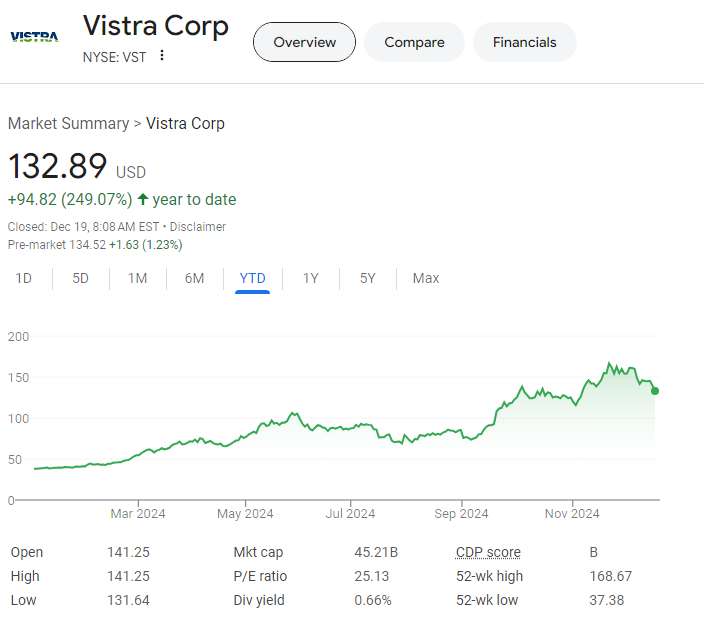Screen dimensions: 704x623
Task: Switch to the Compare tab
Action: pyautogui.click(x=414, y=42)
